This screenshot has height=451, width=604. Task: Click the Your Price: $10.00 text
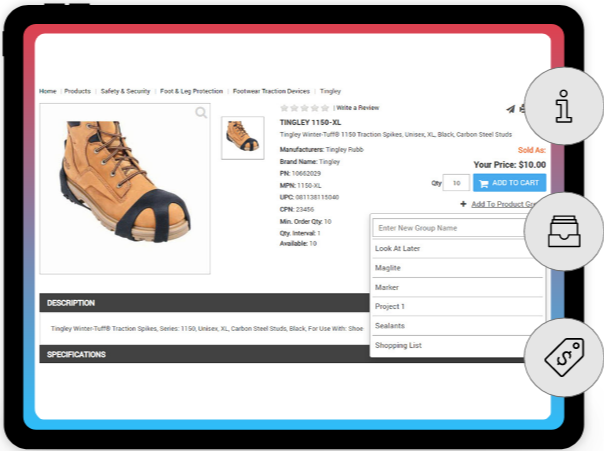click(x=510, y=165)
